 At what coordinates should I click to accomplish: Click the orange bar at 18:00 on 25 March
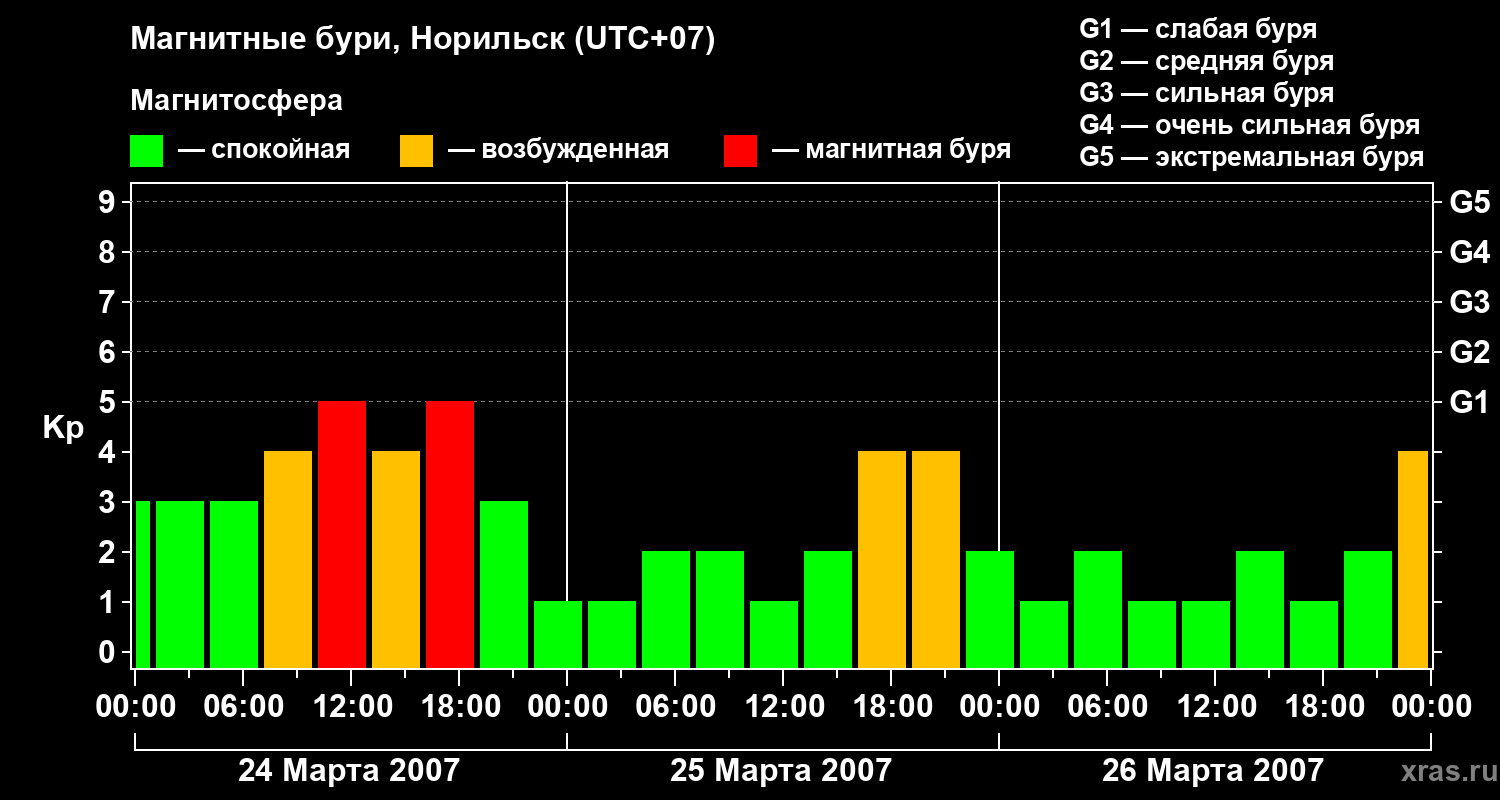[882, 559]
